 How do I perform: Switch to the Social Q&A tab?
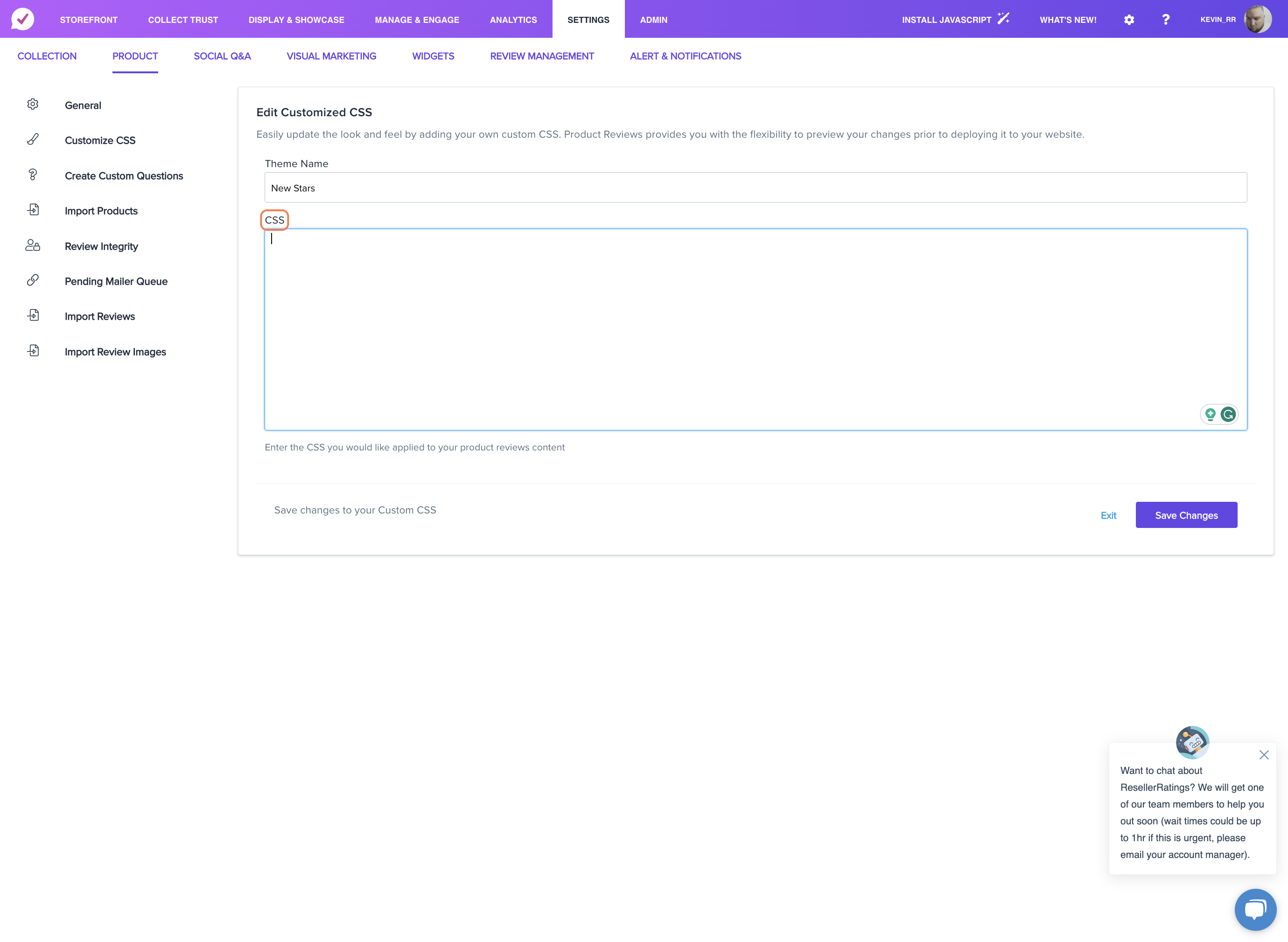[222, 56]
